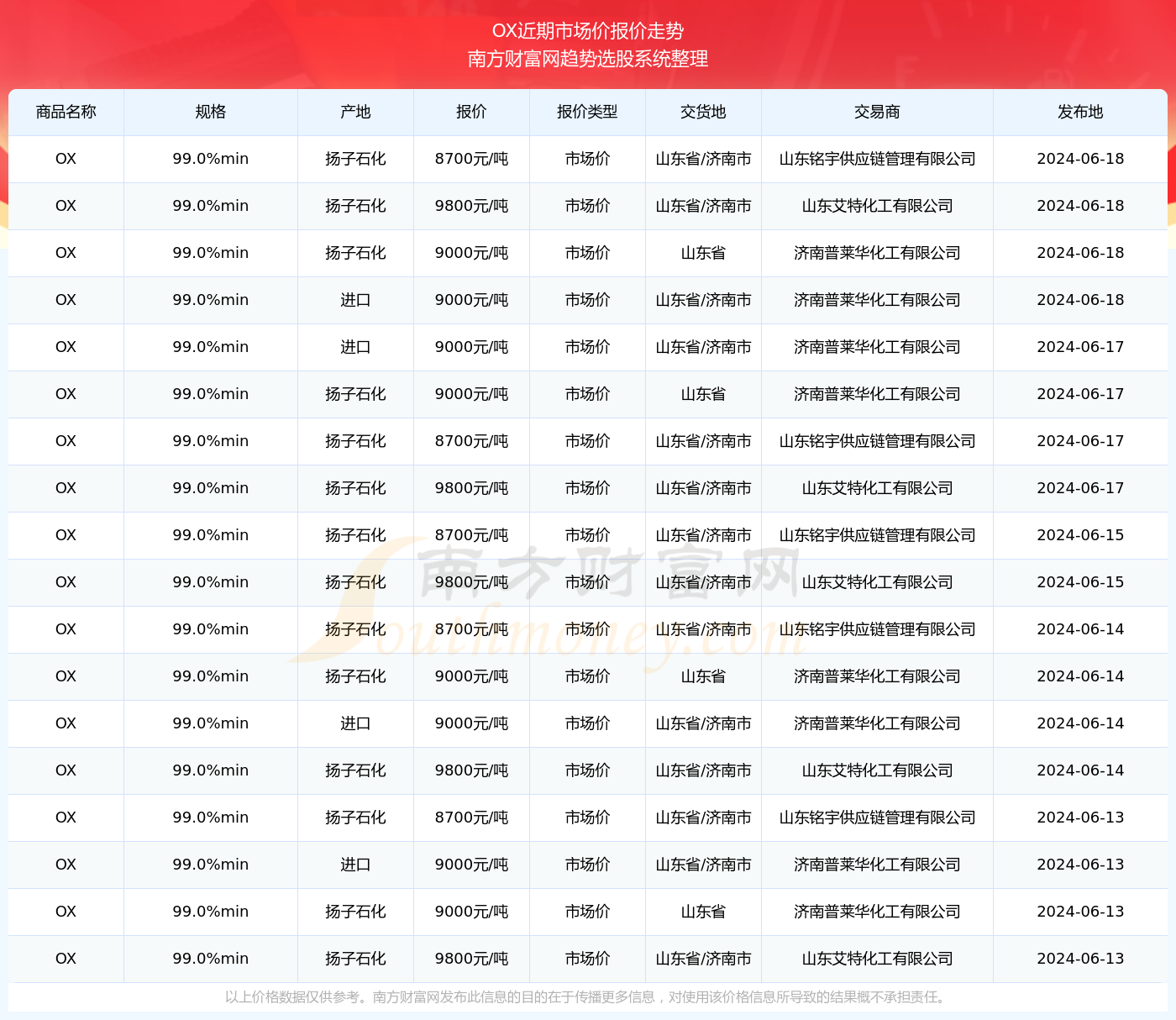This screenshot has height=1020, width=1176.
Task: Click 9800元/吨 price in the 2024-06-13 row
Action: tap(471, 959)
